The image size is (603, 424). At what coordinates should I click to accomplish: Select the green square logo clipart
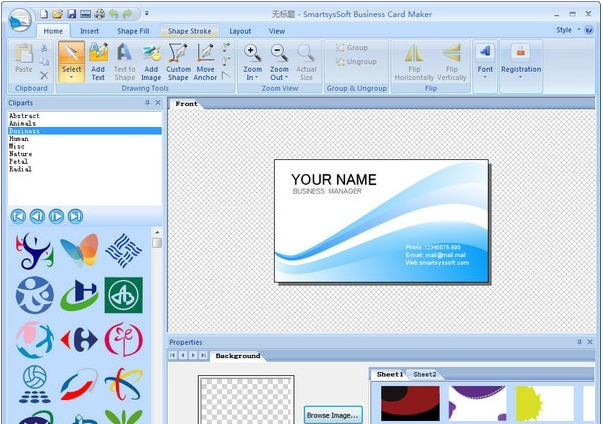(x=123, y=295)
